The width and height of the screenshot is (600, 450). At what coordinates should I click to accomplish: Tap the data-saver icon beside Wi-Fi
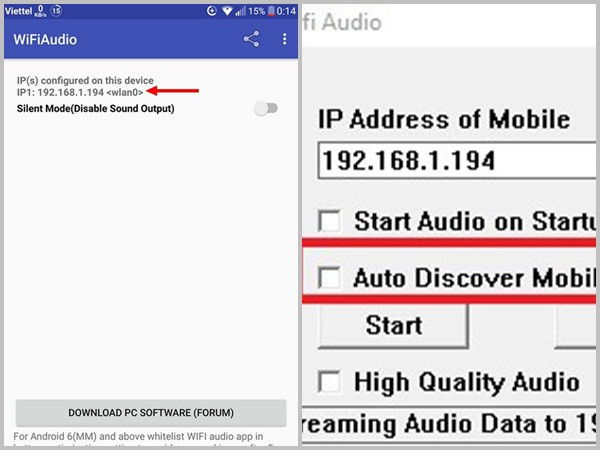click(210, 11)
